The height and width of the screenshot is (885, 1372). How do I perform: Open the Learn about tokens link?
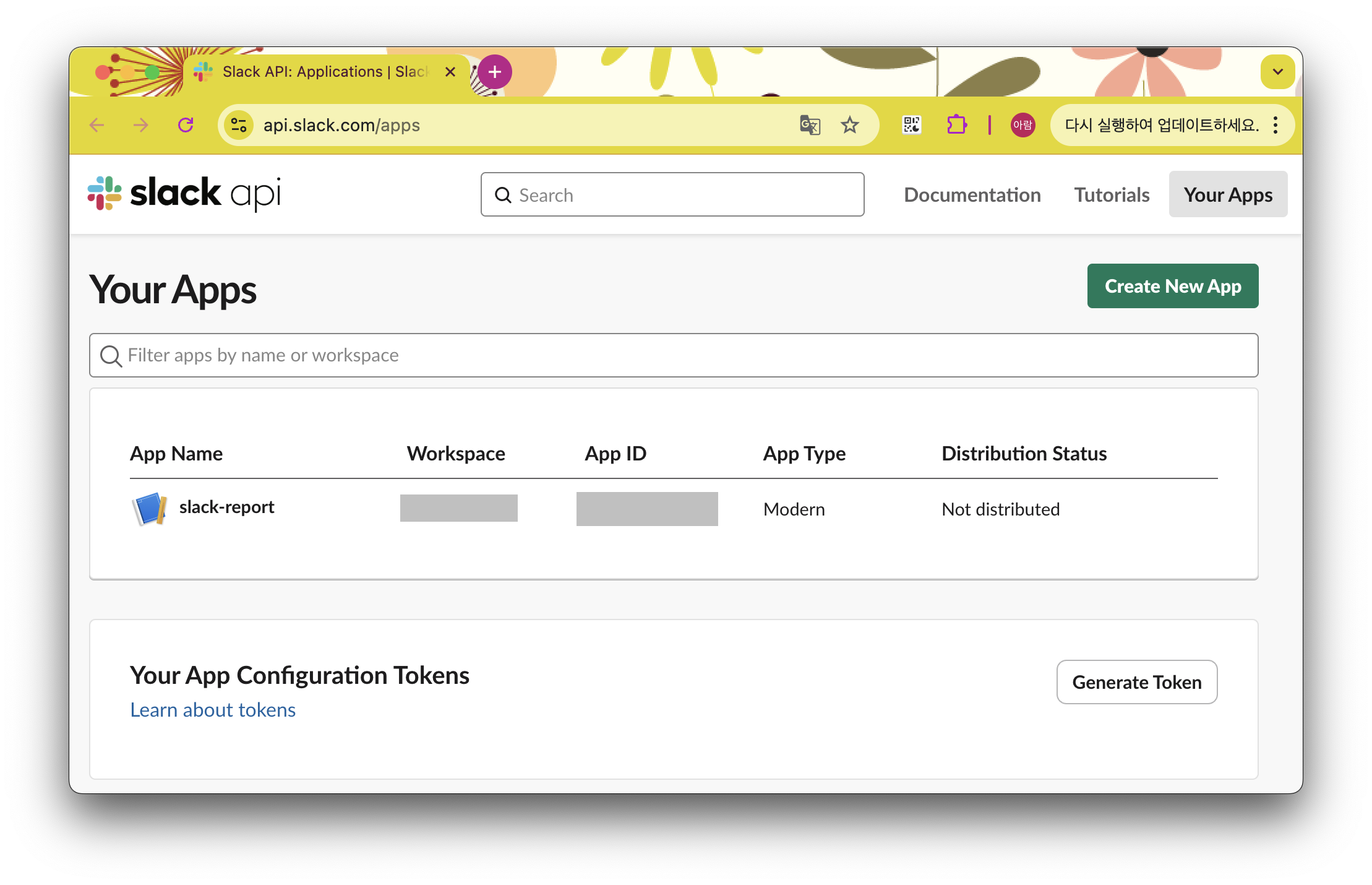pos(213,710)
